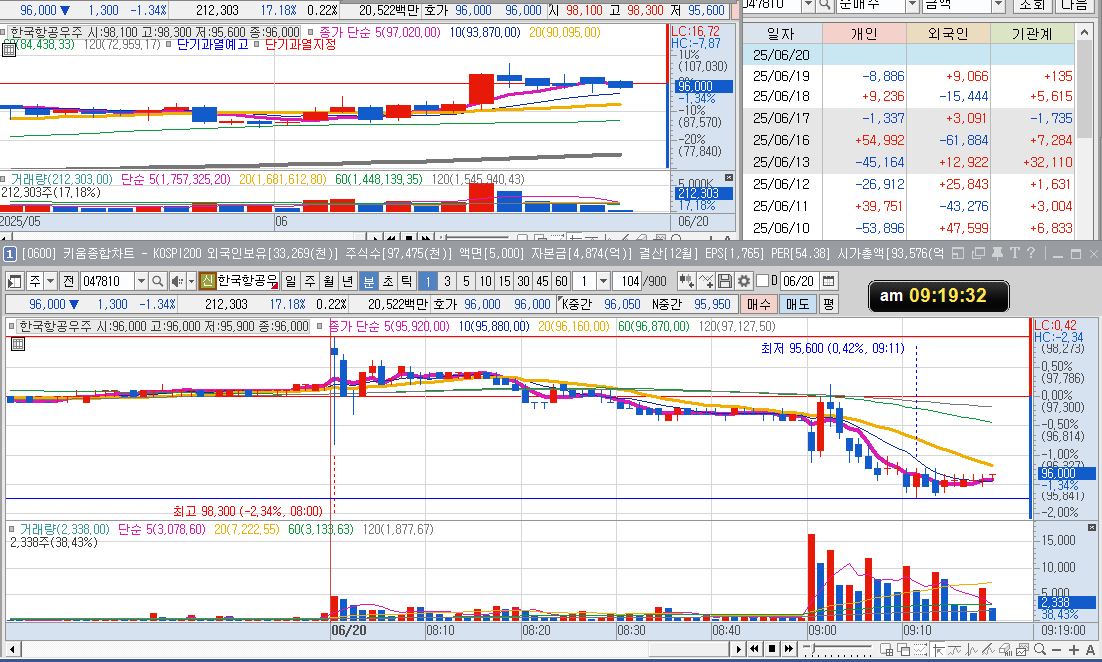Collapse the daily chart volume pane with its corner button

coord(729,178)
